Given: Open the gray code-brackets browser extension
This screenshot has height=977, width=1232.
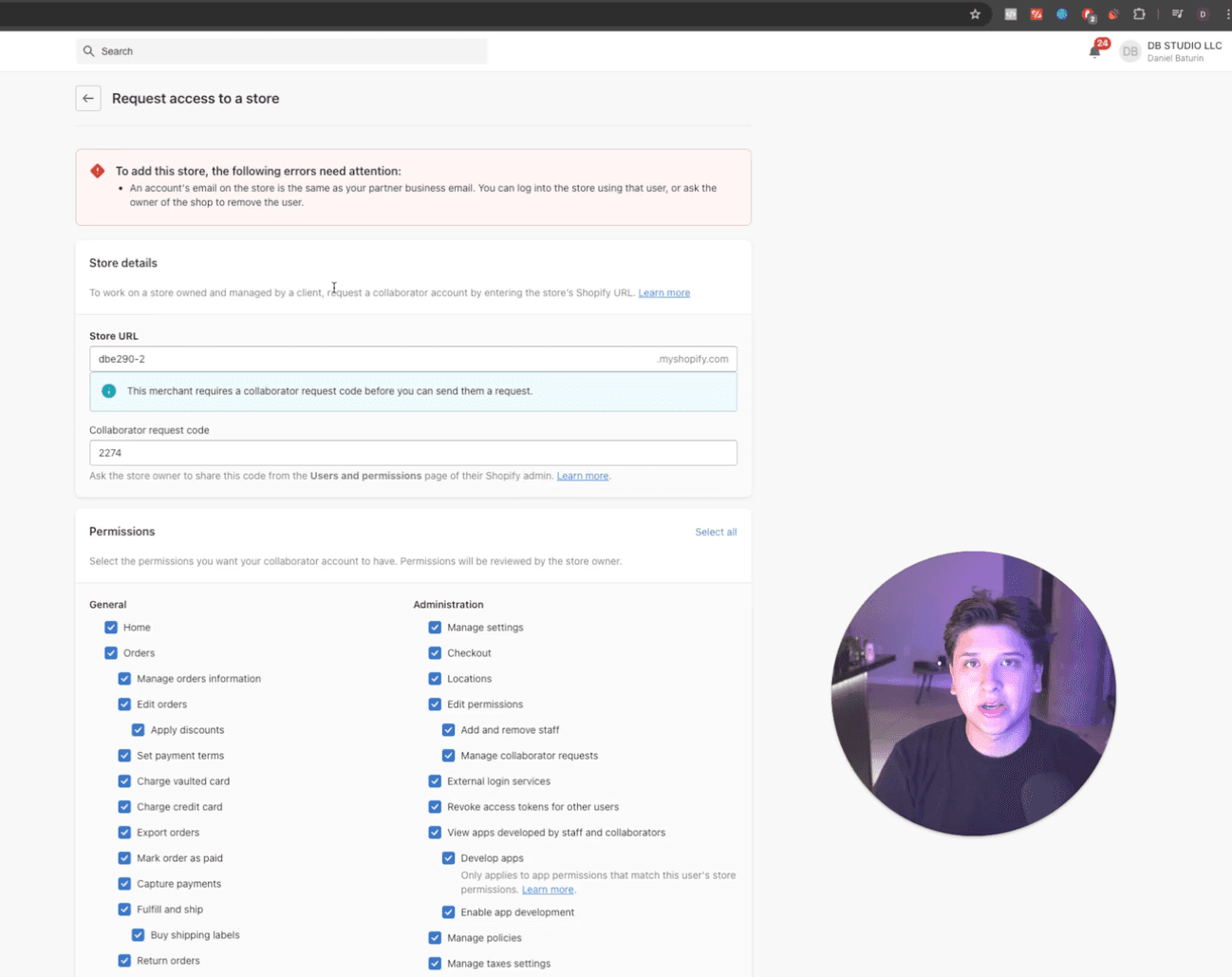Looking at the screenshot, I should [x=1011, y=14].
